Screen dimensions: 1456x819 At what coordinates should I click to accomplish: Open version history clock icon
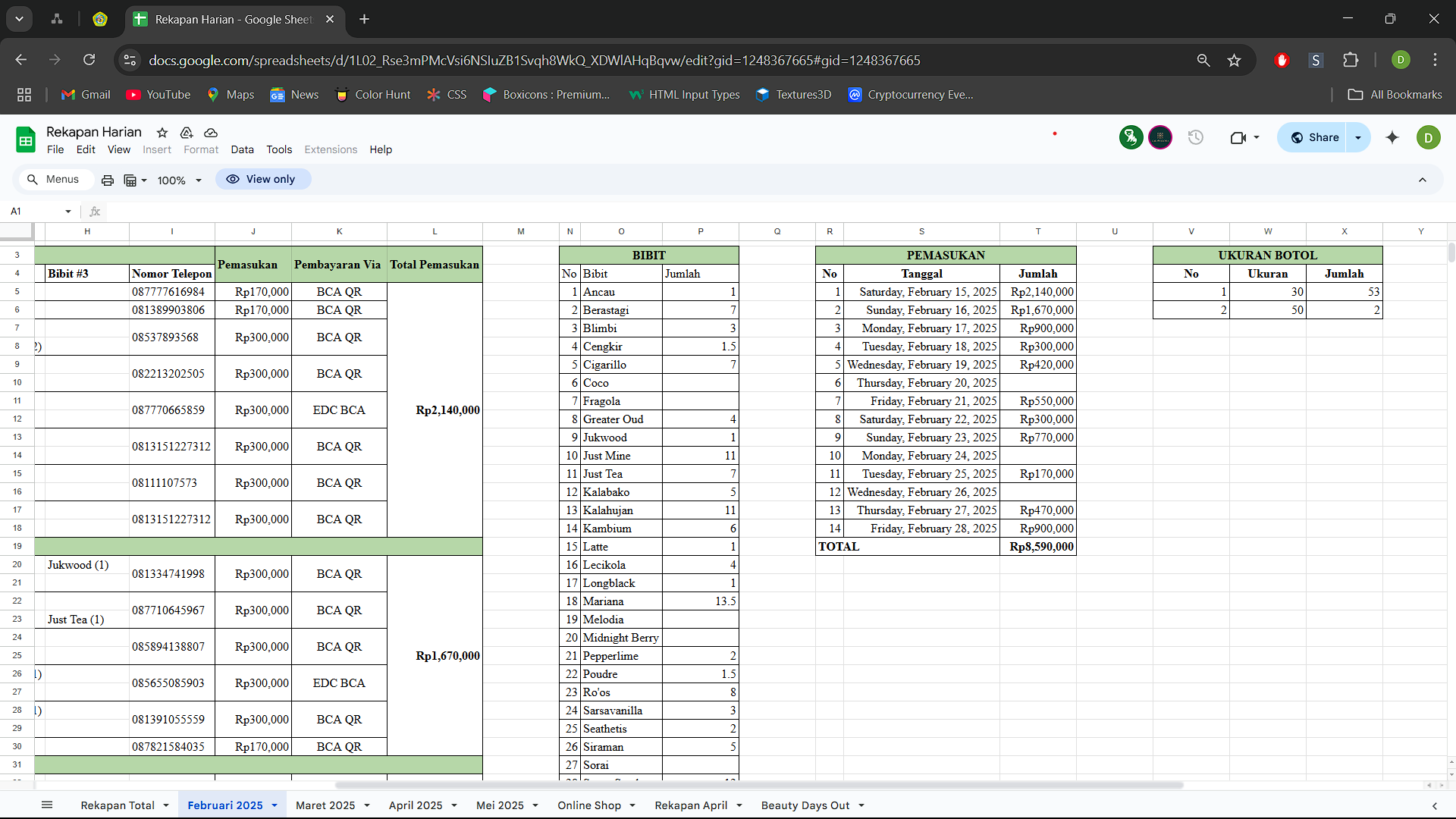[1196, 137]
